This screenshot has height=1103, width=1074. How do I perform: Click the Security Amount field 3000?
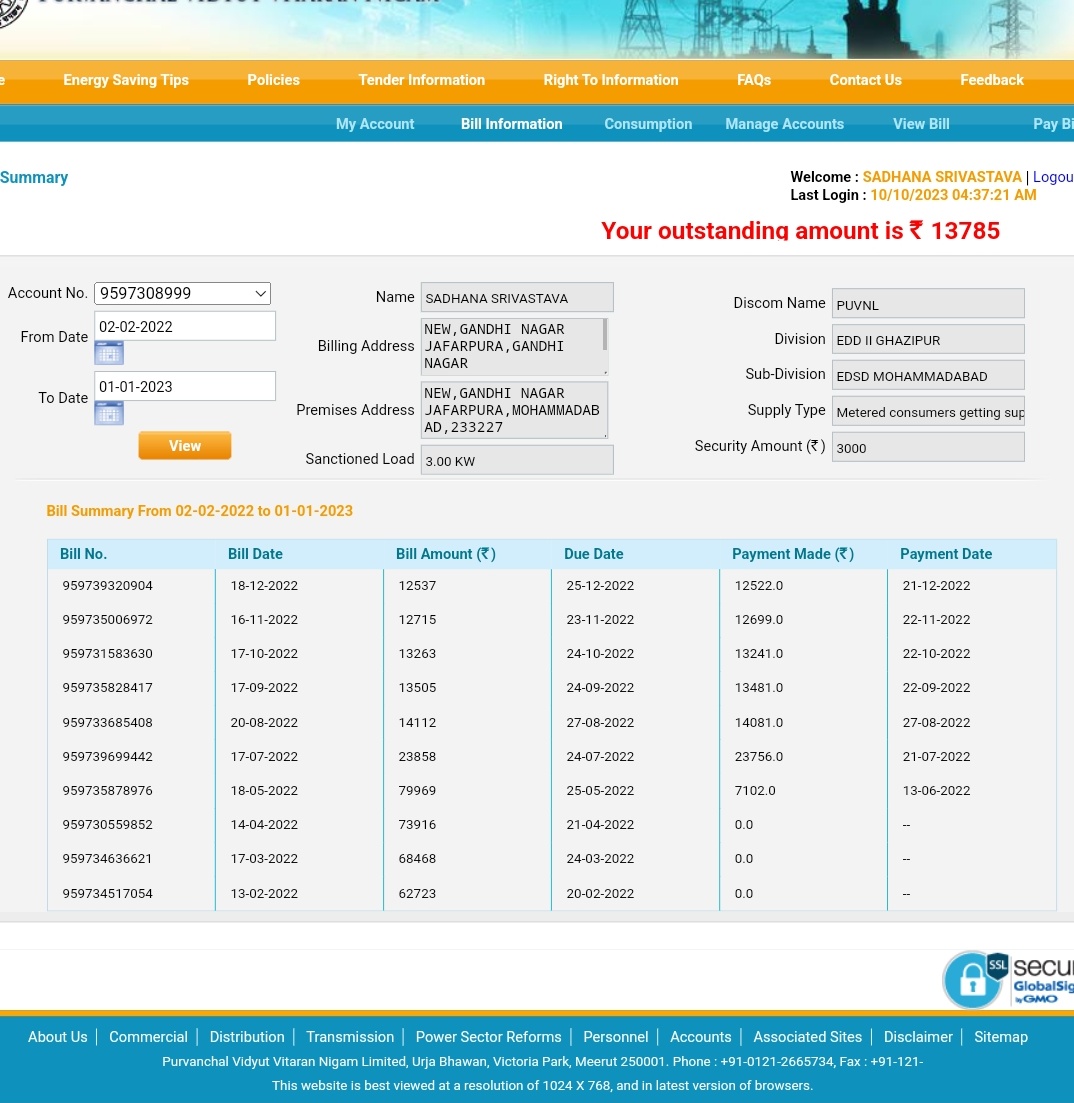[928, 447]
